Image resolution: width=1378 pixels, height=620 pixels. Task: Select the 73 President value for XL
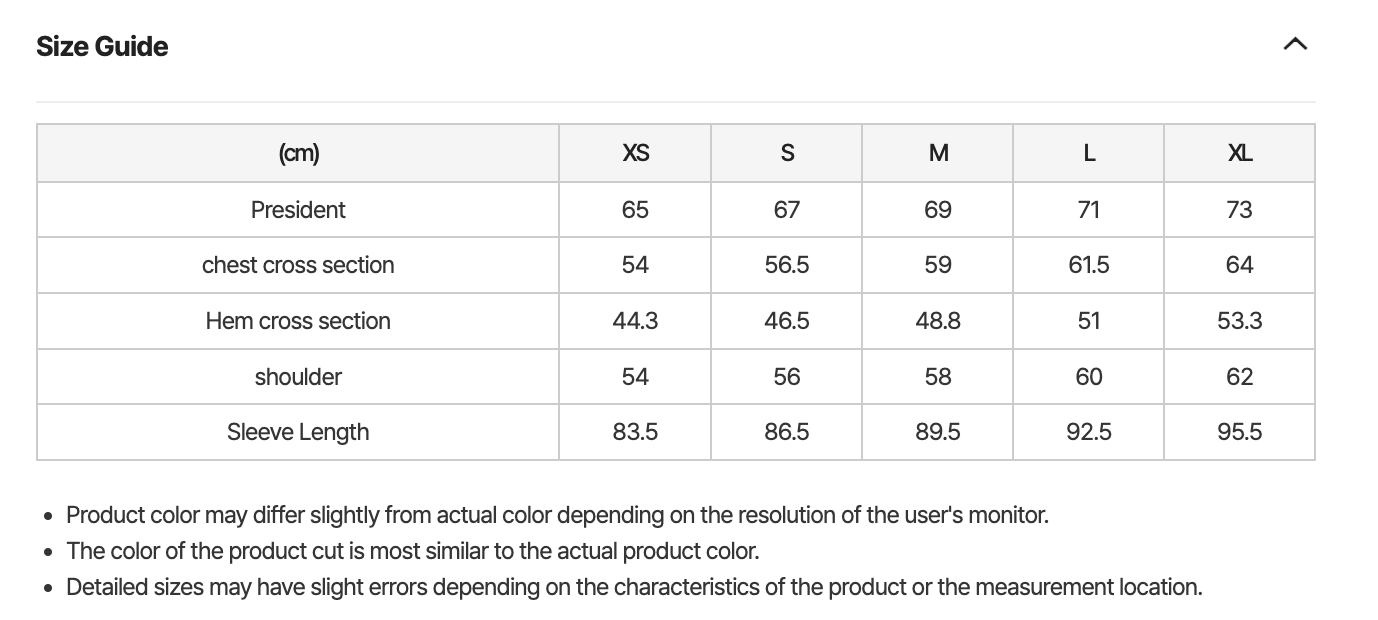[x=1239, y=210]
